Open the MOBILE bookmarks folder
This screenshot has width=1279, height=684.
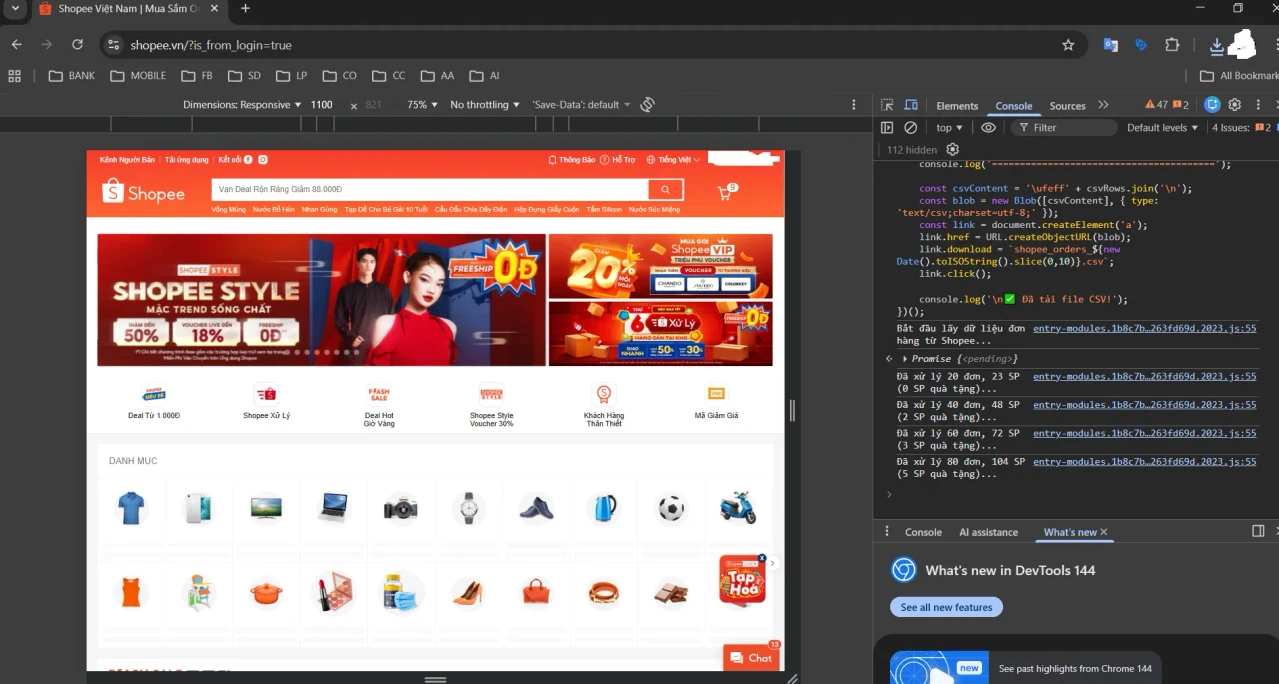tap(138, 76)
